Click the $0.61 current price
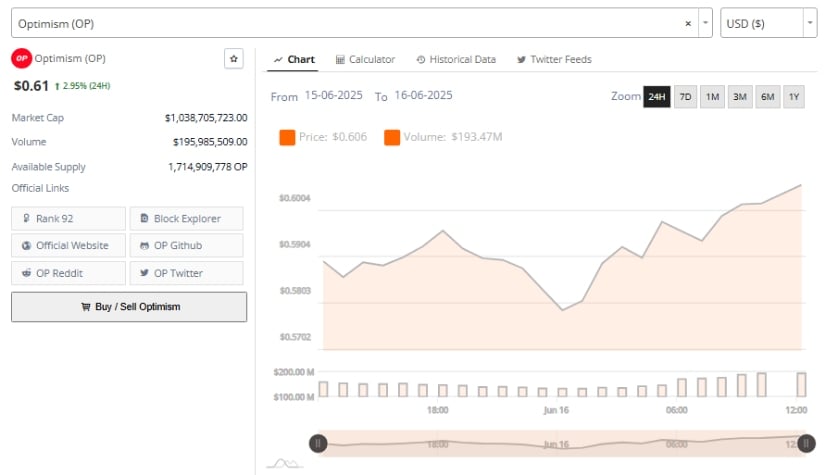Screen dimensions: 825x475 pos(31,86)
